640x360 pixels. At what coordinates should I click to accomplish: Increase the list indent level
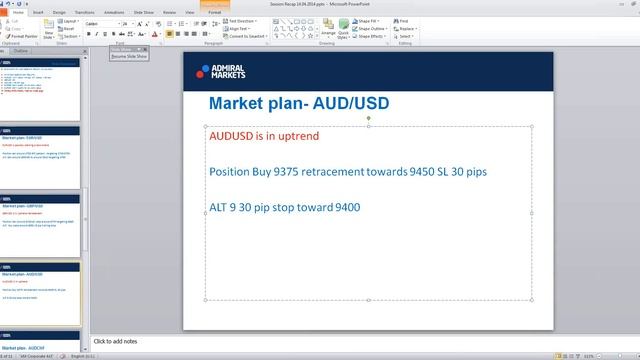[204, 24]
